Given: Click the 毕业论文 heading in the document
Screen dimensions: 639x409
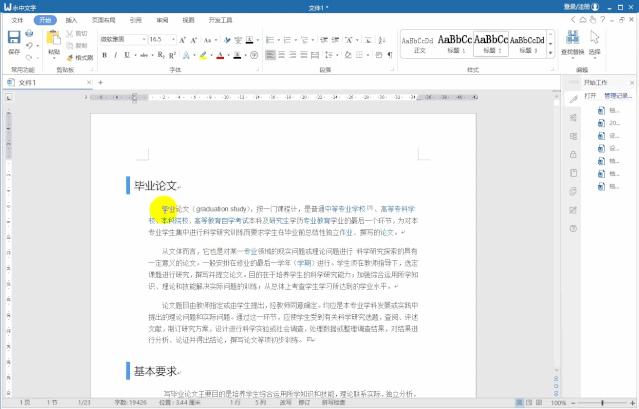Looking at the screenshot, I should click(156, 186).
